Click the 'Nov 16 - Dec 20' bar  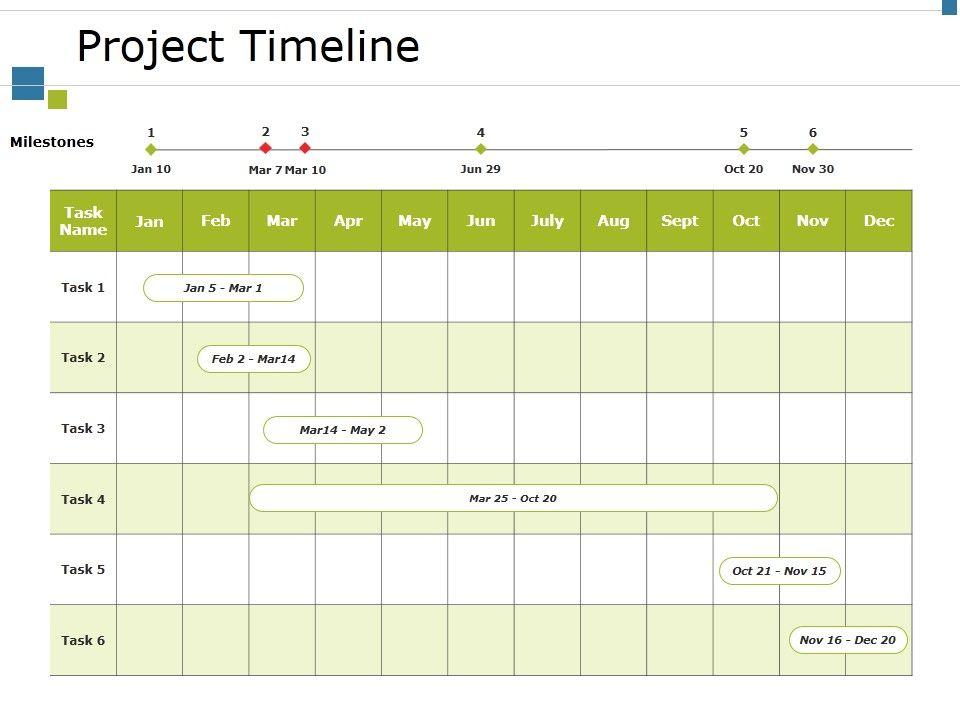pyautogui.click(x=848, y=640)
